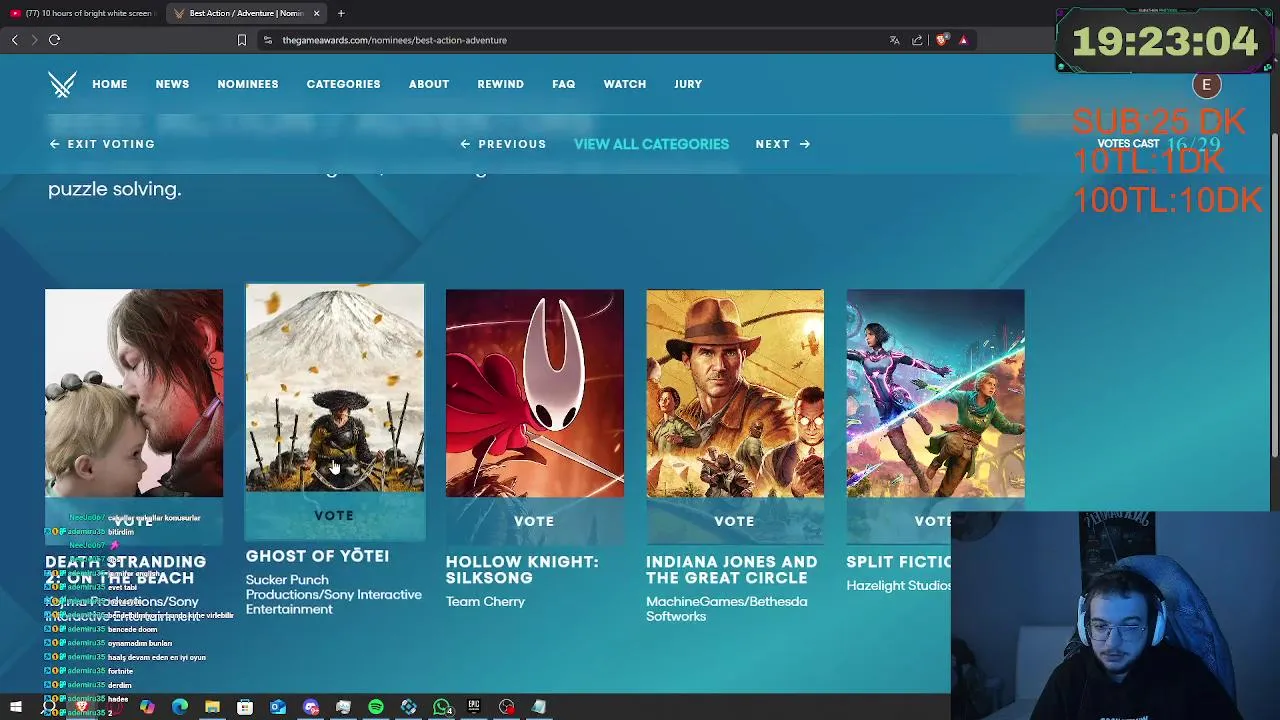Screen dimensions: 1280x720
Task: Open NEWS in site navigation
Action: pos(172,84)
